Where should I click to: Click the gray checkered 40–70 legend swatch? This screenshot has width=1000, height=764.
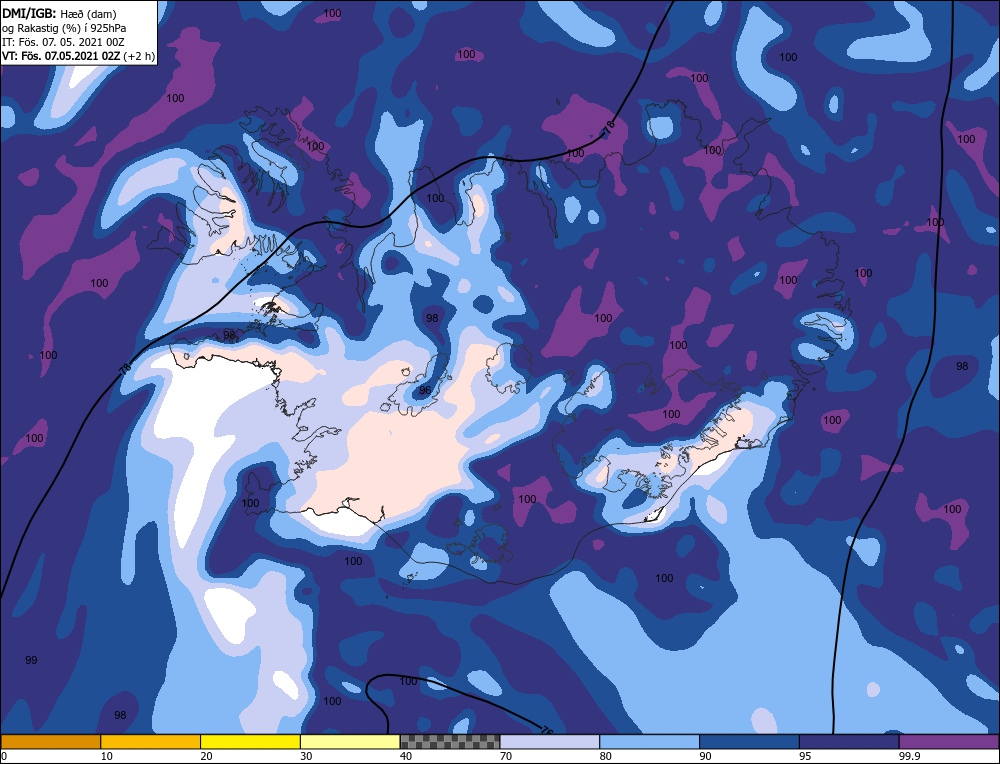pos(450,741)
